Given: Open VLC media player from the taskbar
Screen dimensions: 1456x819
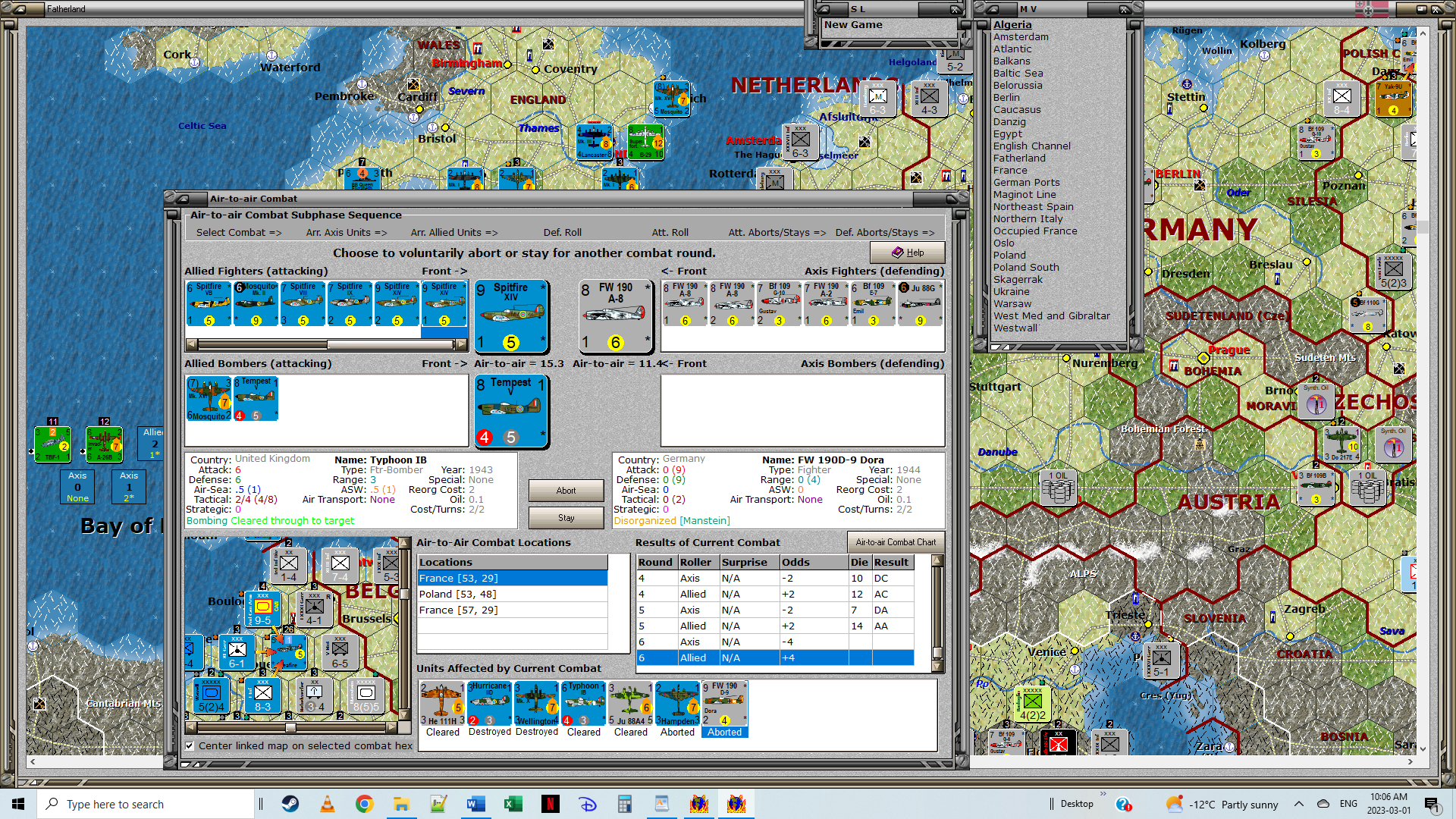Looking at the screenshot, I should [328, 804].
